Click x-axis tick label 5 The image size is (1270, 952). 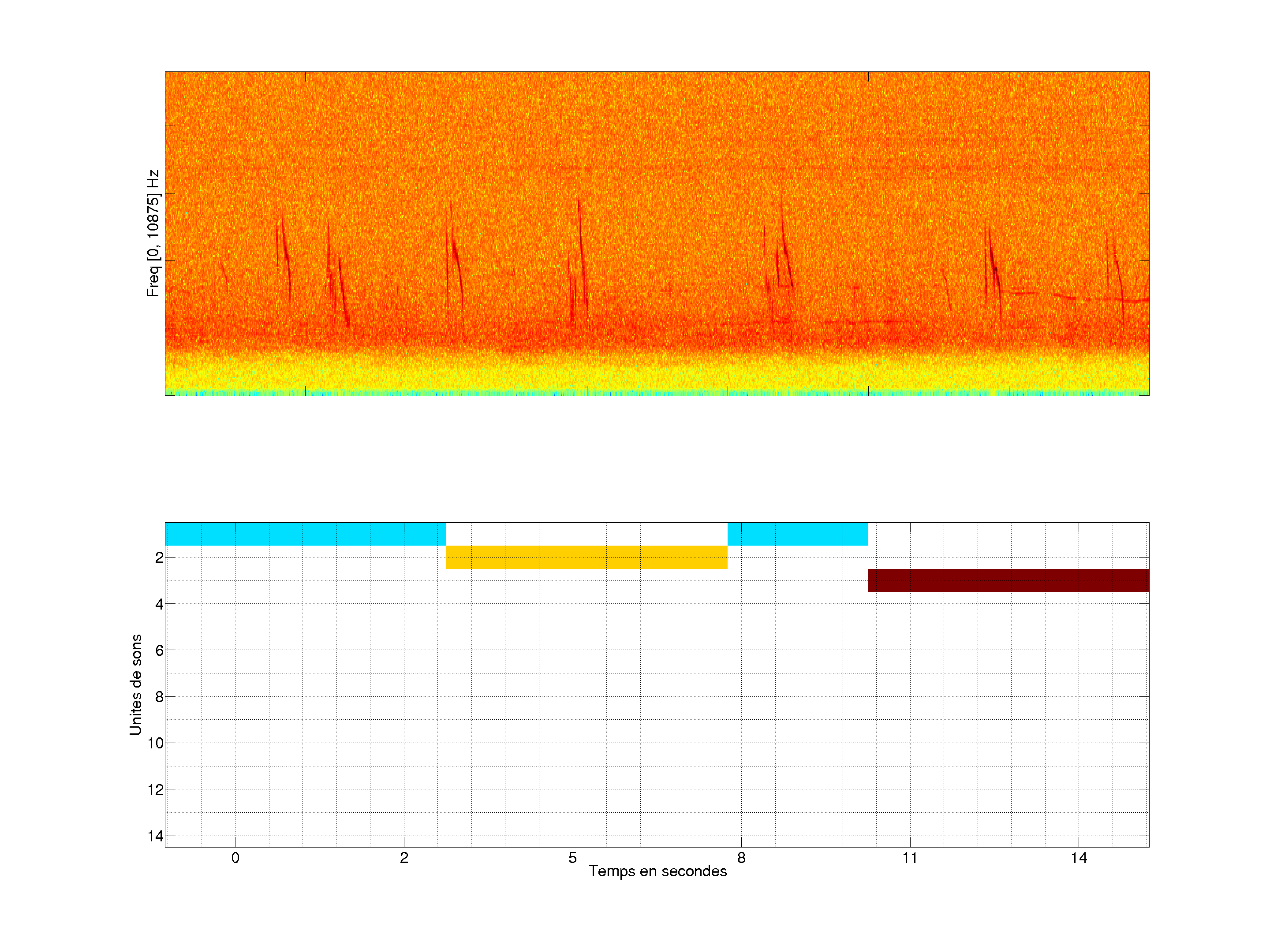click(572, 858)
